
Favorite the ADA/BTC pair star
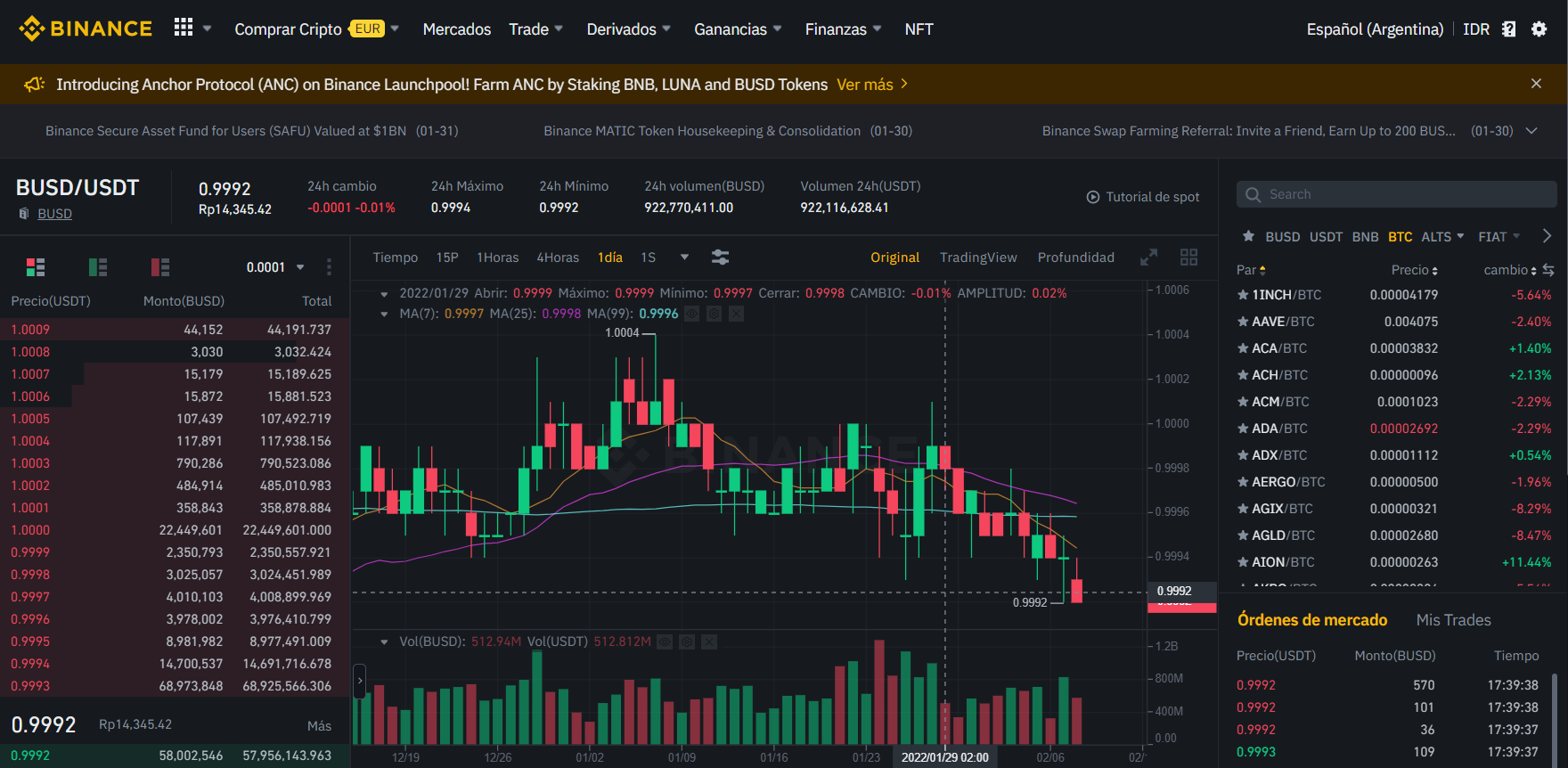[x=1243, y=429]
